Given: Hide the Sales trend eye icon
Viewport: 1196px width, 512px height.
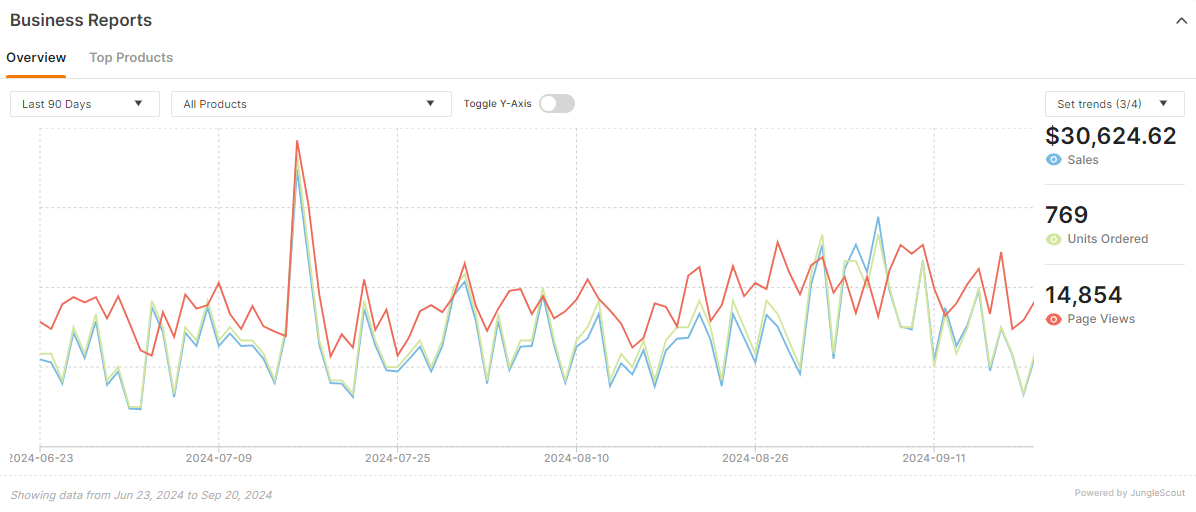Looking at the screenshot, I should point(1053,160).
